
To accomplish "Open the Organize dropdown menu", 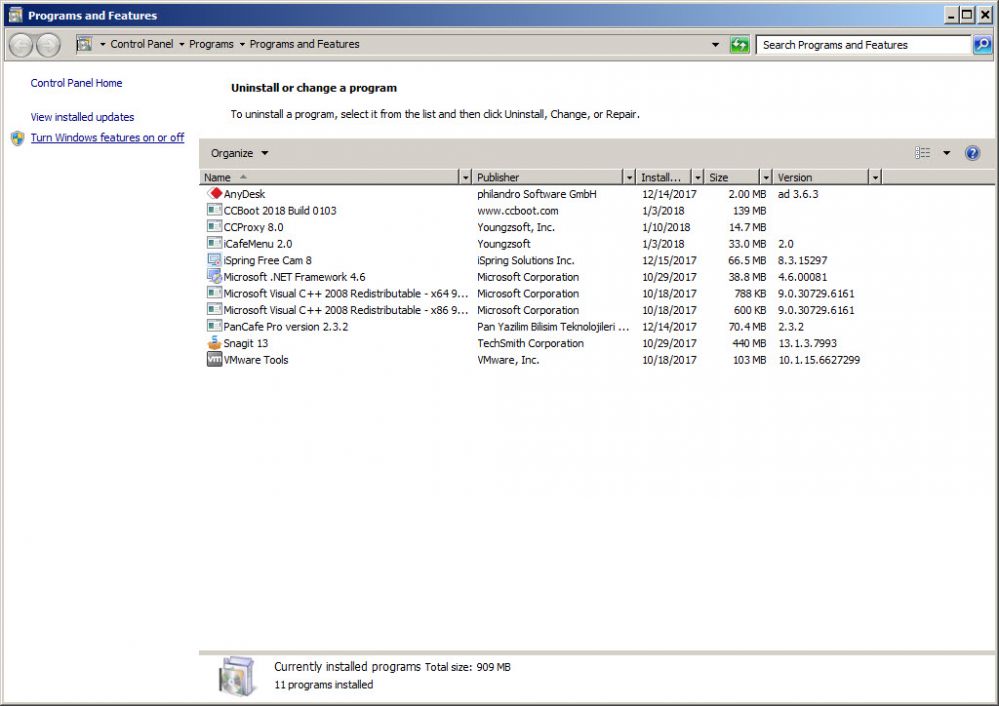I will [x=240, y=153].
